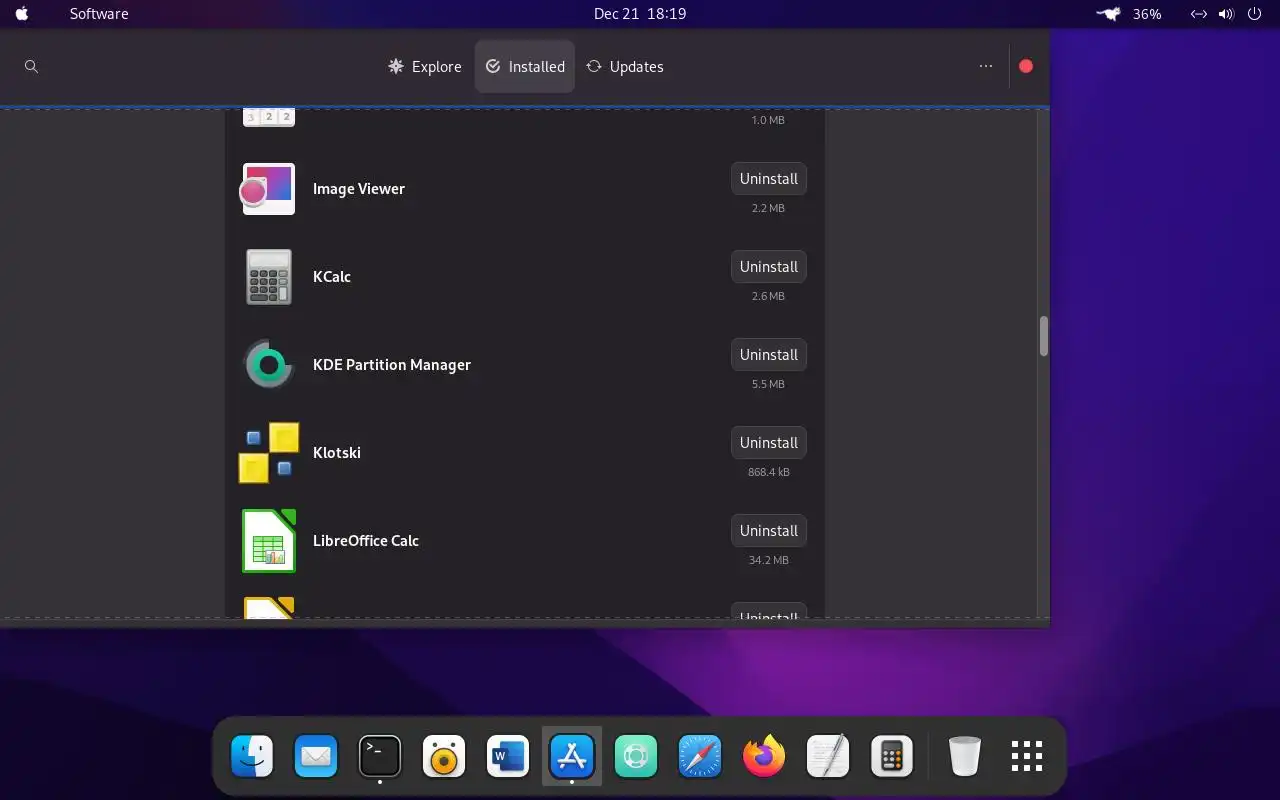This screenshot has height=800, width=1280.
Task: Uninstall Klotski
Action: (769, 443)
